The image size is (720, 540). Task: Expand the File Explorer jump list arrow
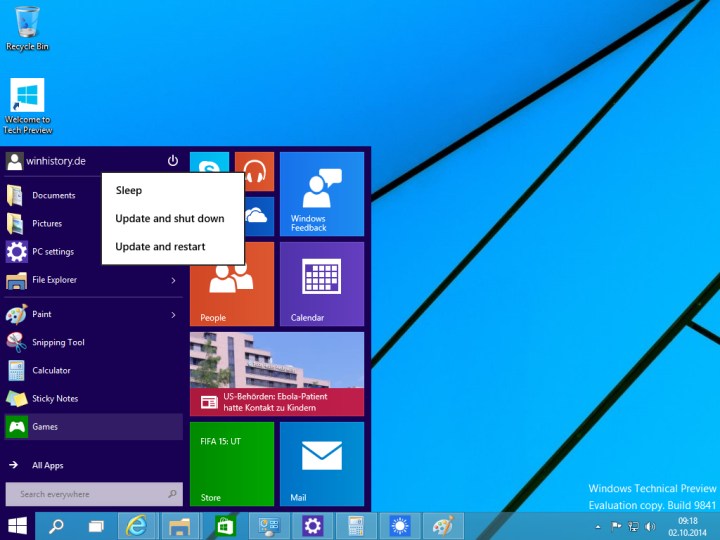pyautogui.click(x=174, y=280)
